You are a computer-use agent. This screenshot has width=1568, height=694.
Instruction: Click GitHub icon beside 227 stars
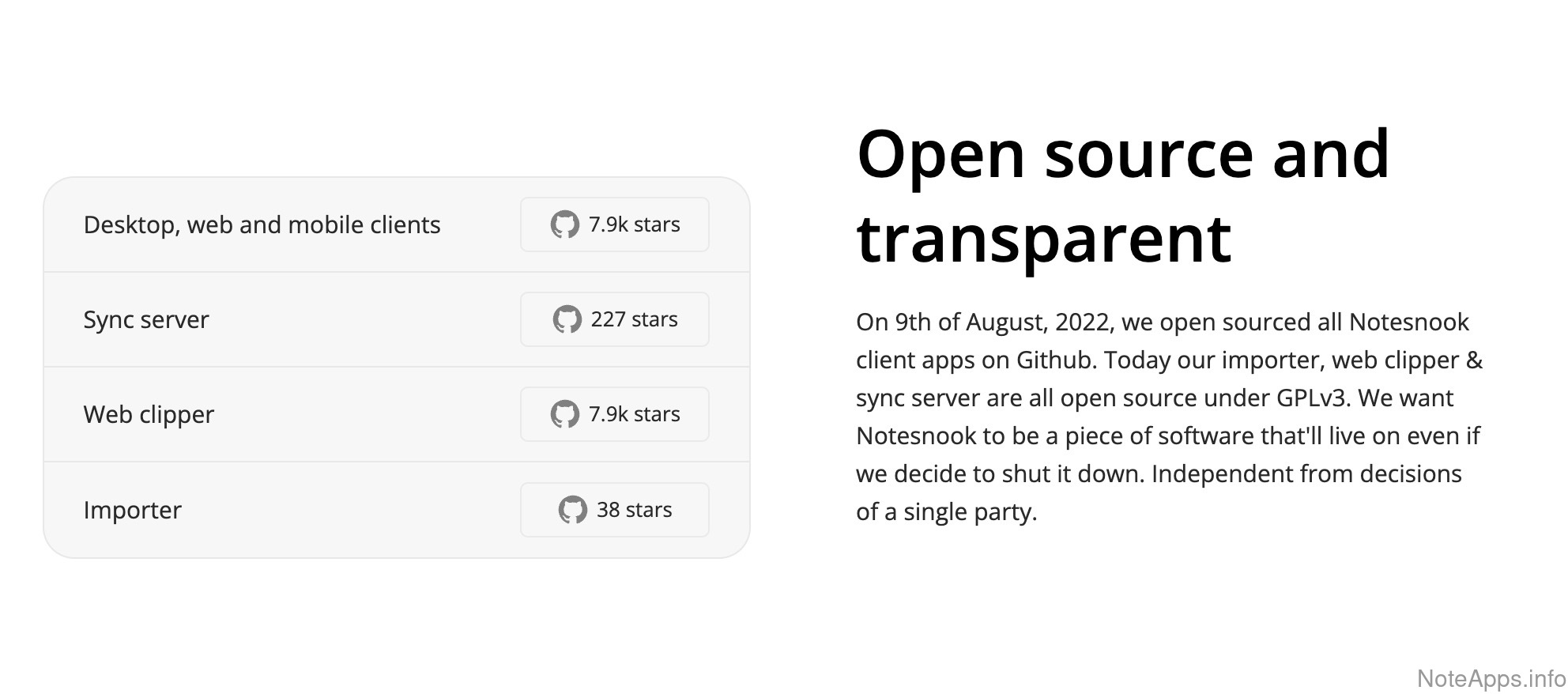point(567,319)
